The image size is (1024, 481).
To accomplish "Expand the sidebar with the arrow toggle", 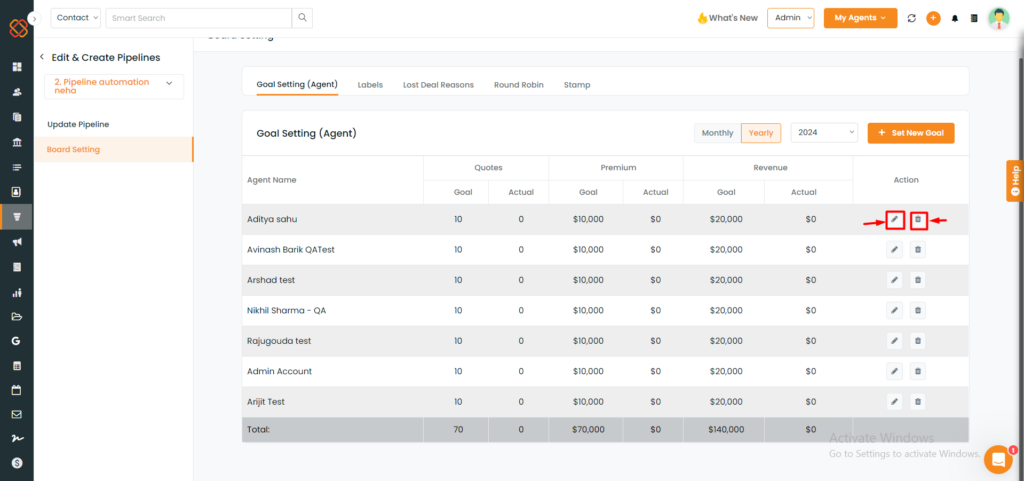I will tap(35, 19).
